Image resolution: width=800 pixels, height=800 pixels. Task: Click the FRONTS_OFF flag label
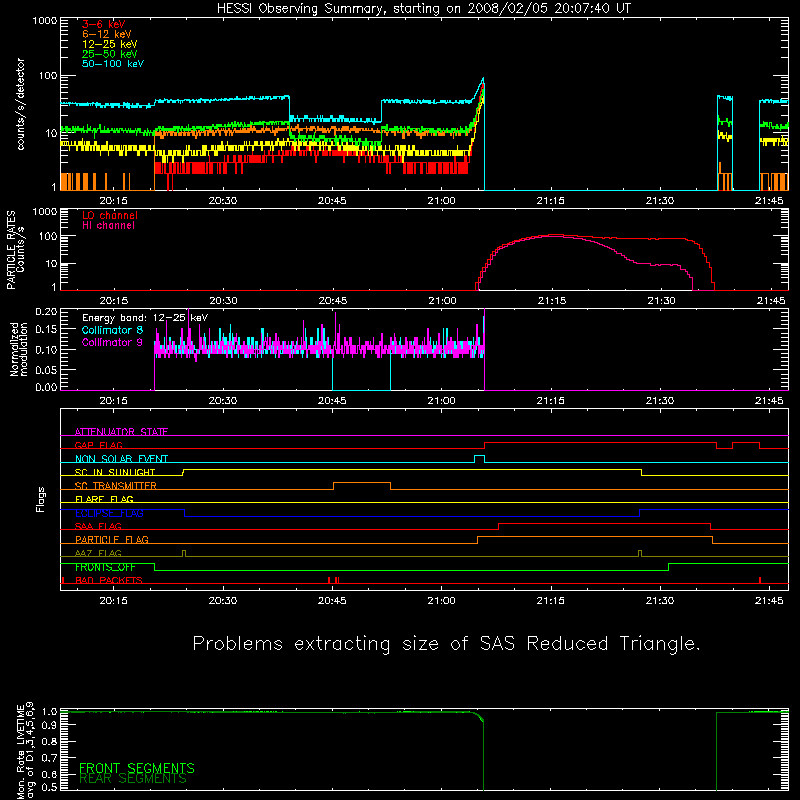[105, 567]
